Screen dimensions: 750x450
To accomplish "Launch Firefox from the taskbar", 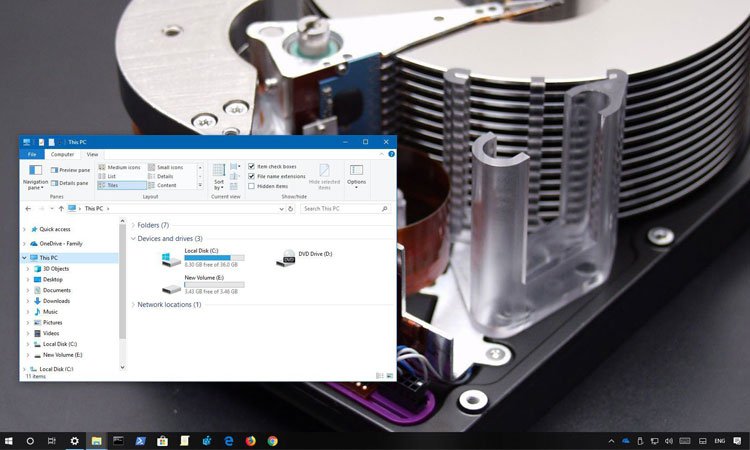I will (x=250, y=440).
